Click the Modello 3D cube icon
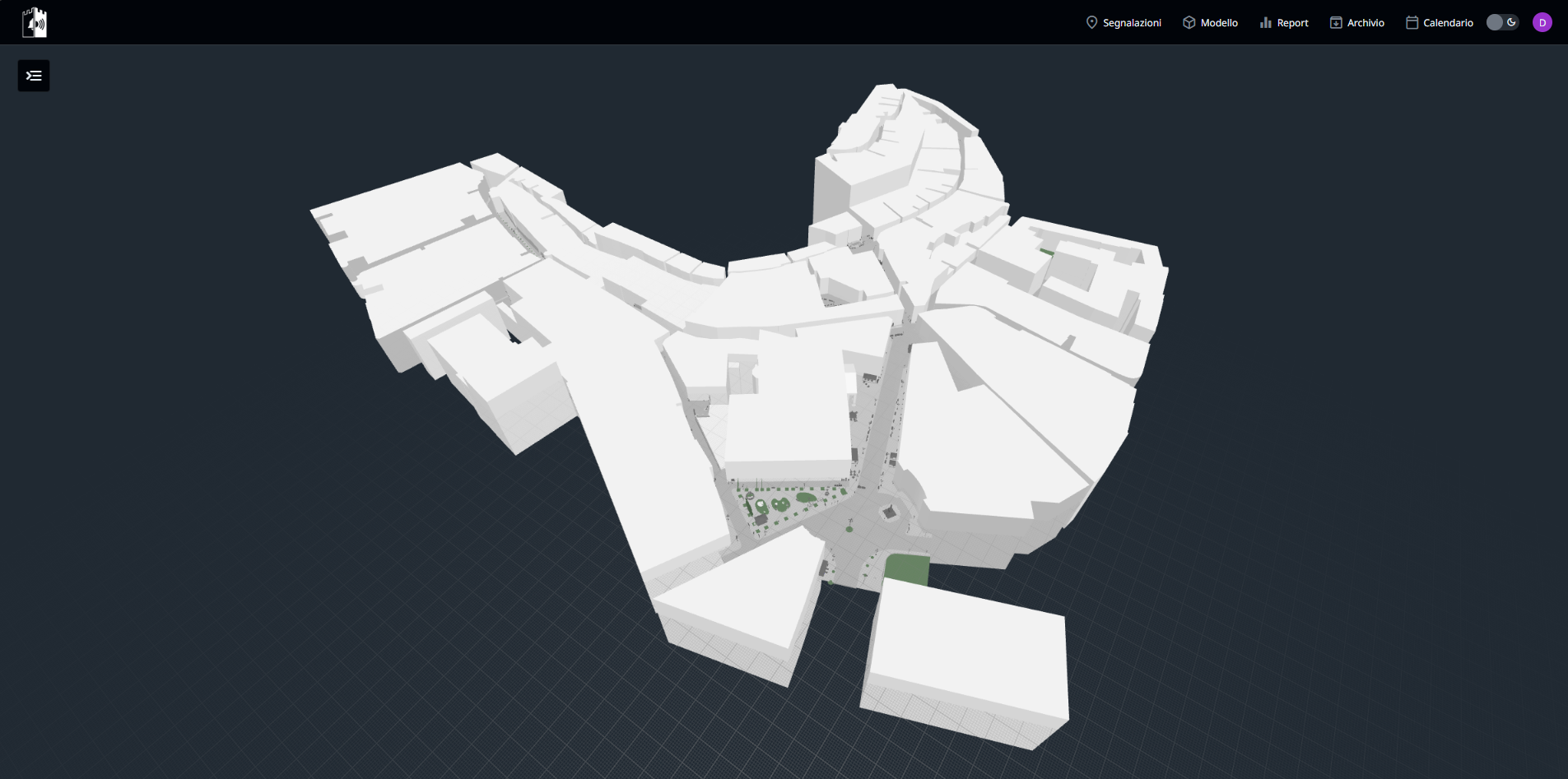 1188,22
